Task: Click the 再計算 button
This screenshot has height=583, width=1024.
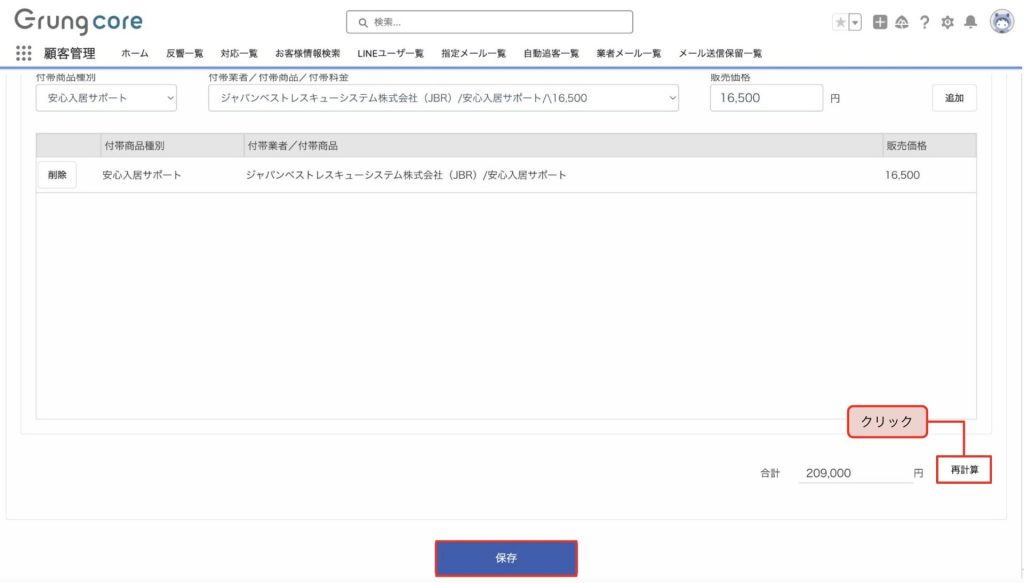Action: 964,469
